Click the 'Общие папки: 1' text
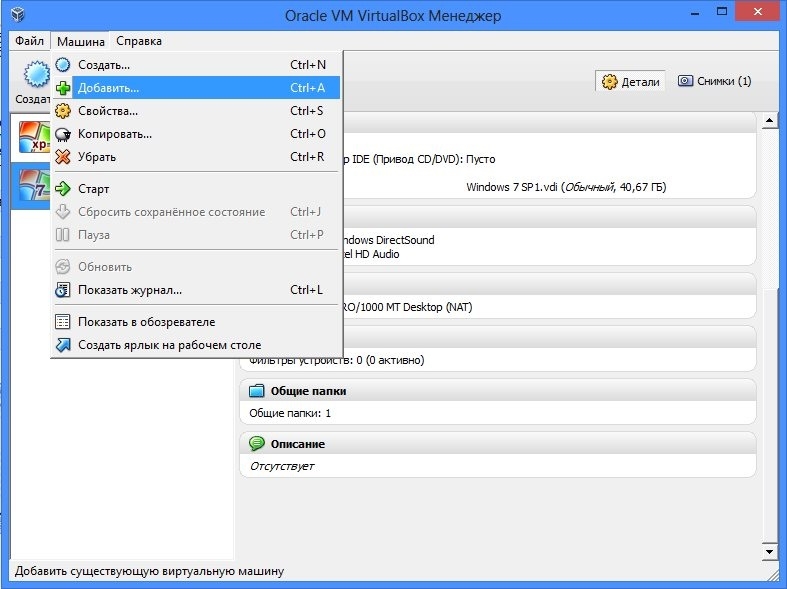 (x=290, y=413)
